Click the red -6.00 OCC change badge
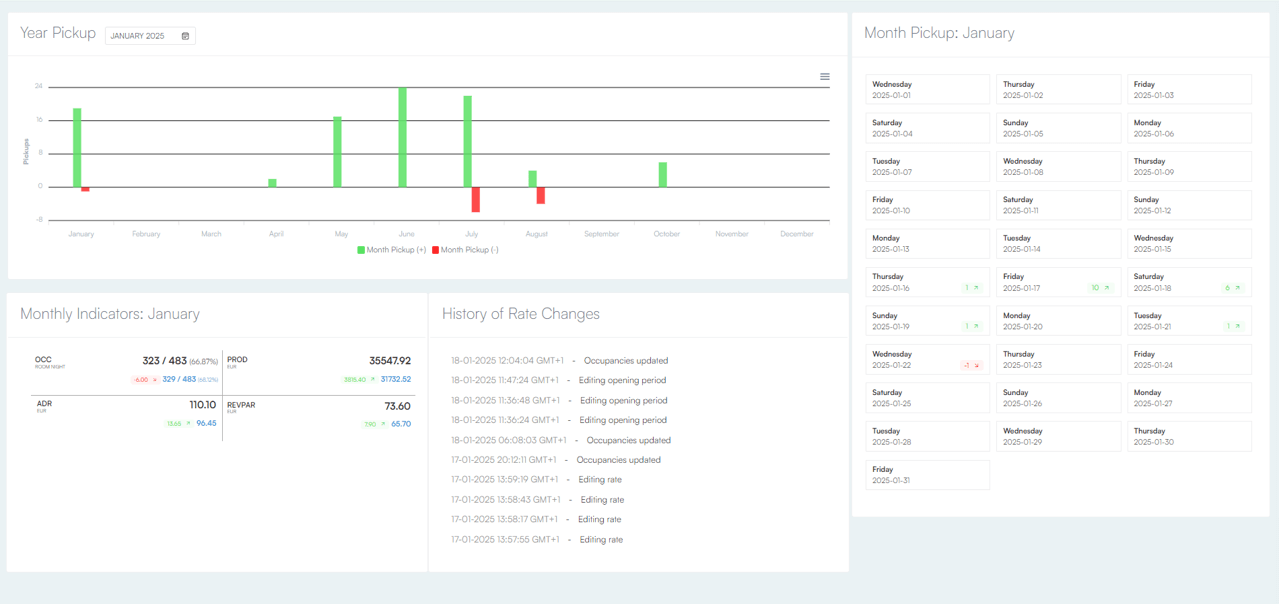 (x=146, y=380)
